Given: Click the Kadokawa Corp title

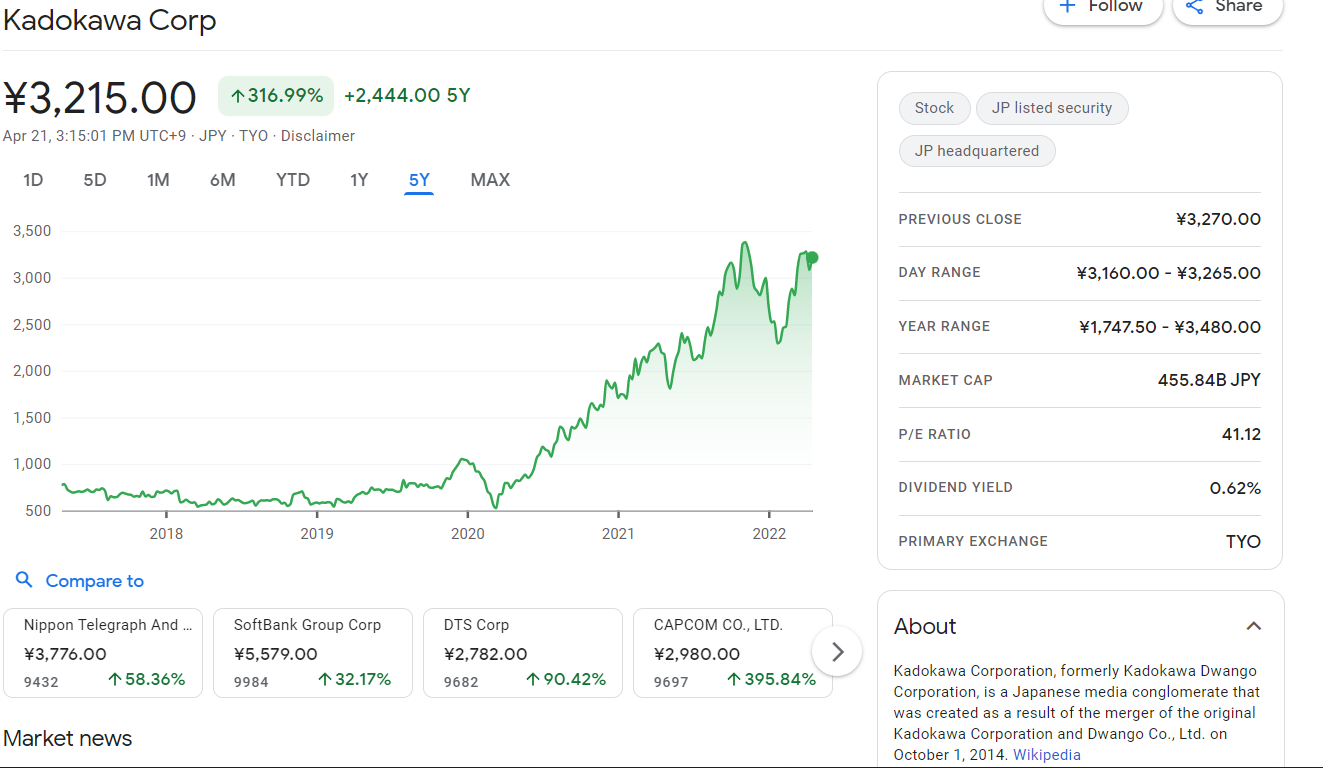Looking at the screenshot, I should [110, 20].
